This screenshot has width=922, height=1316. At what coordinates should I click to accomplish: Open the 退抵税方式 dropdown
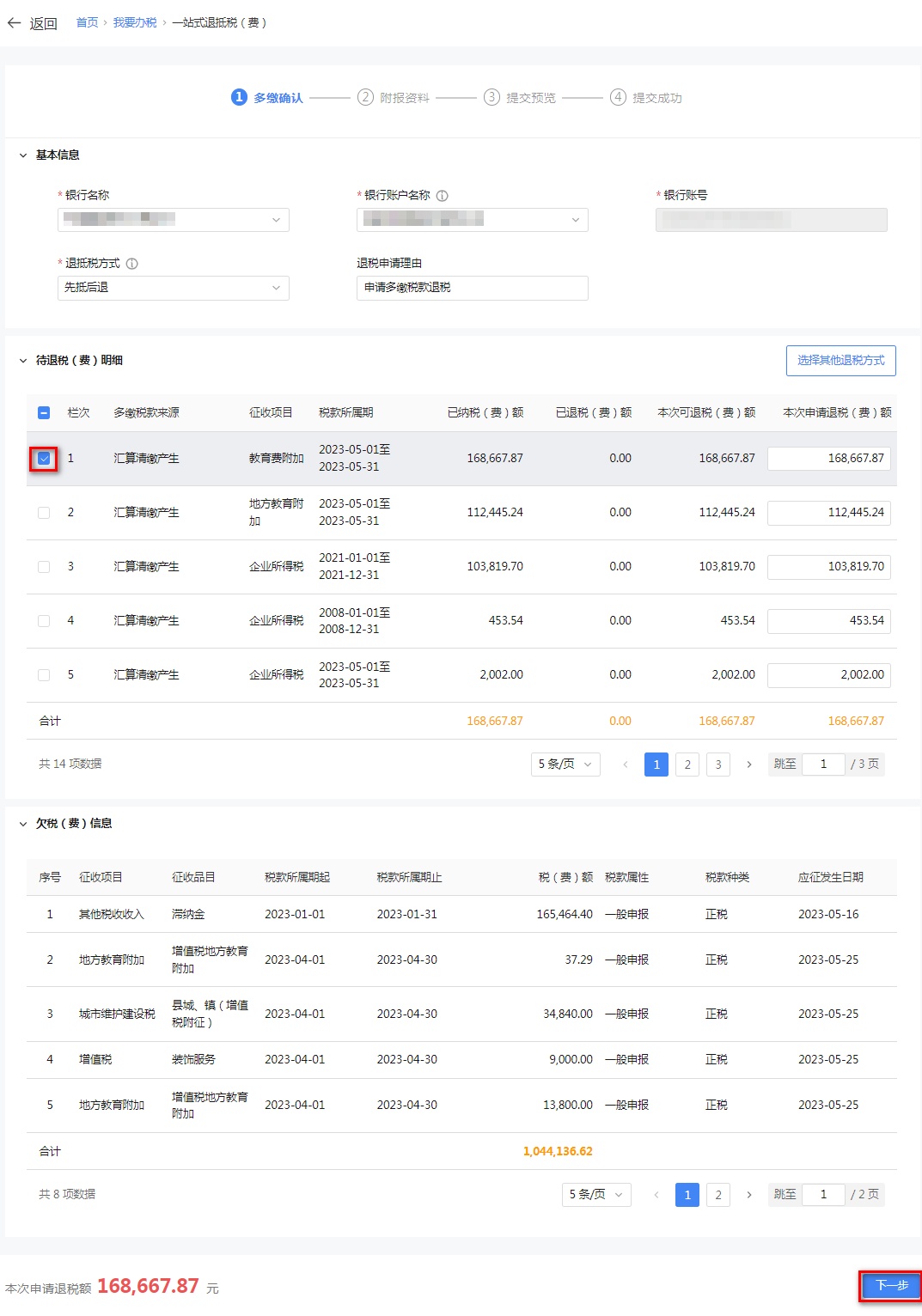point(174,288)
